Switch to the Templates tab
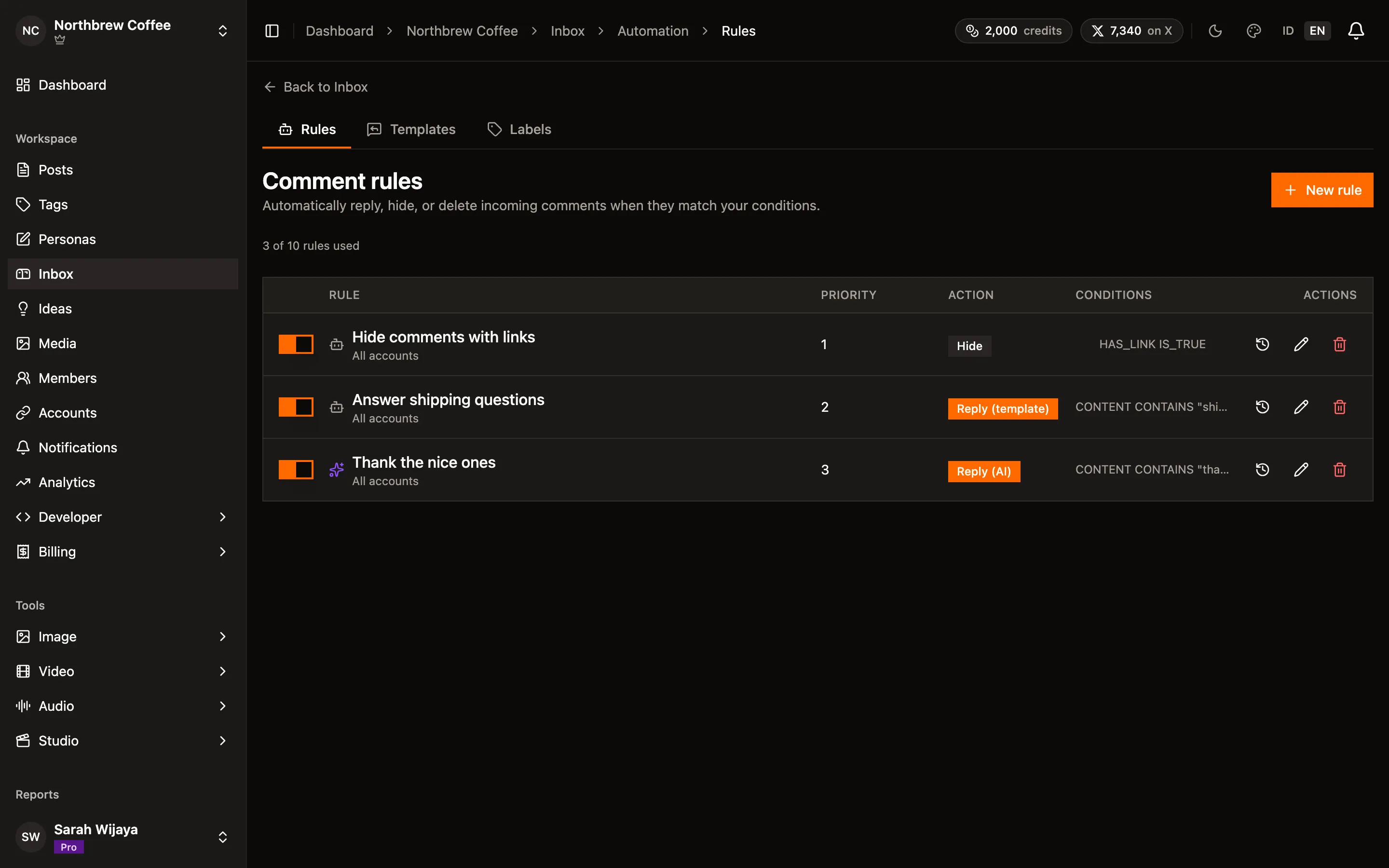 click(x=411, y=130)
